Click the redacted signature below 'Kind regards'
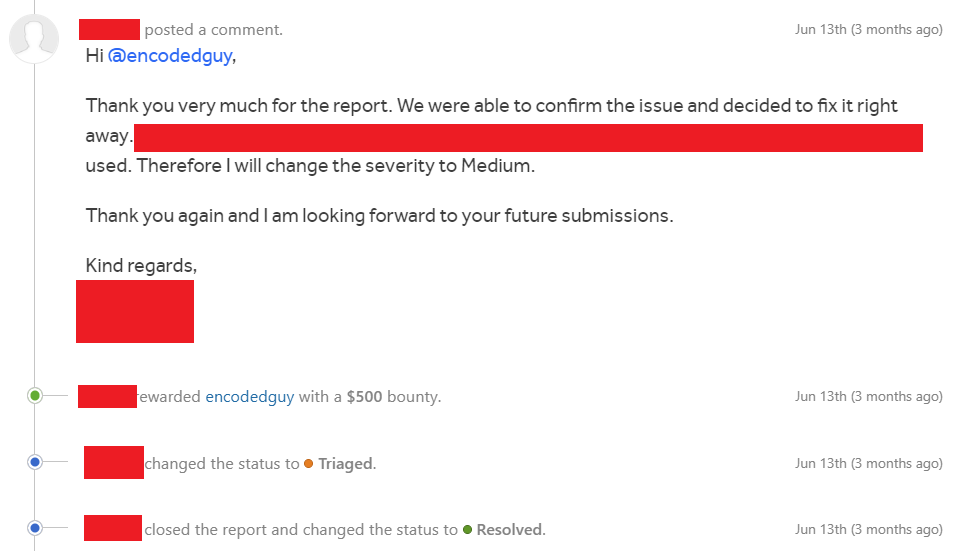 coord(135,312)
